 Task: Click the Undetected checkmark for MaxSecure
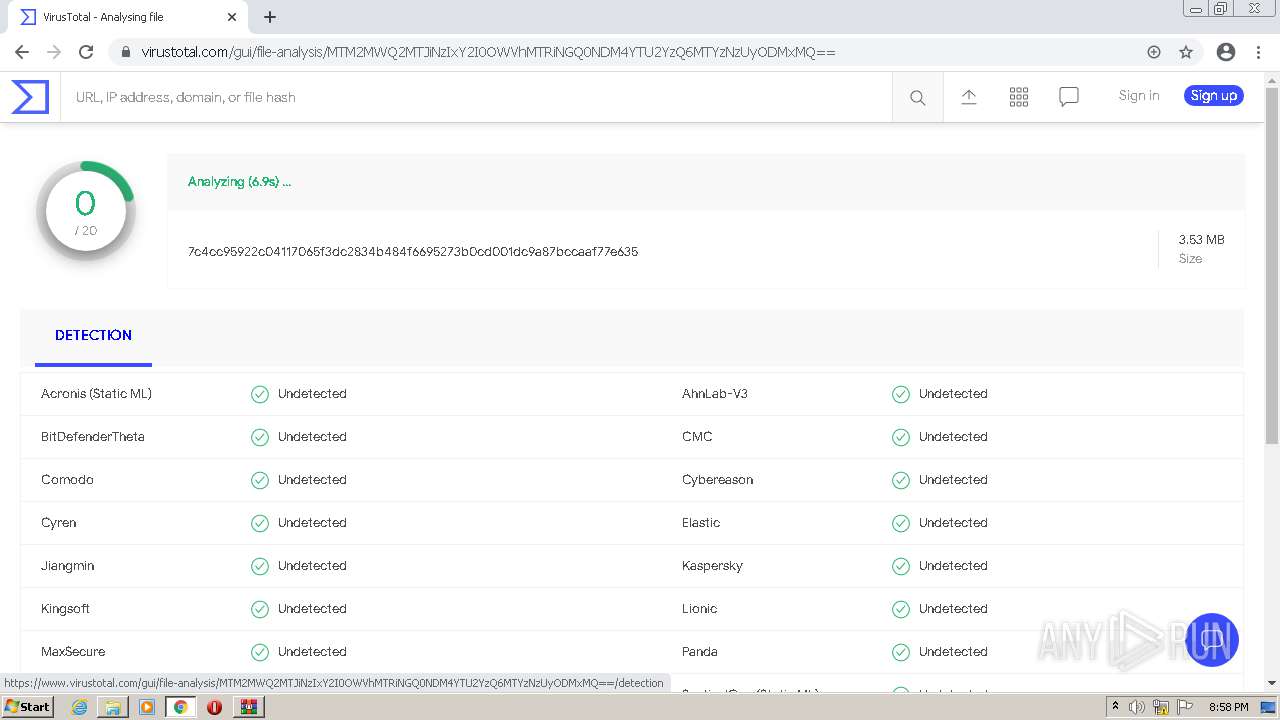(x=260, y=652)
